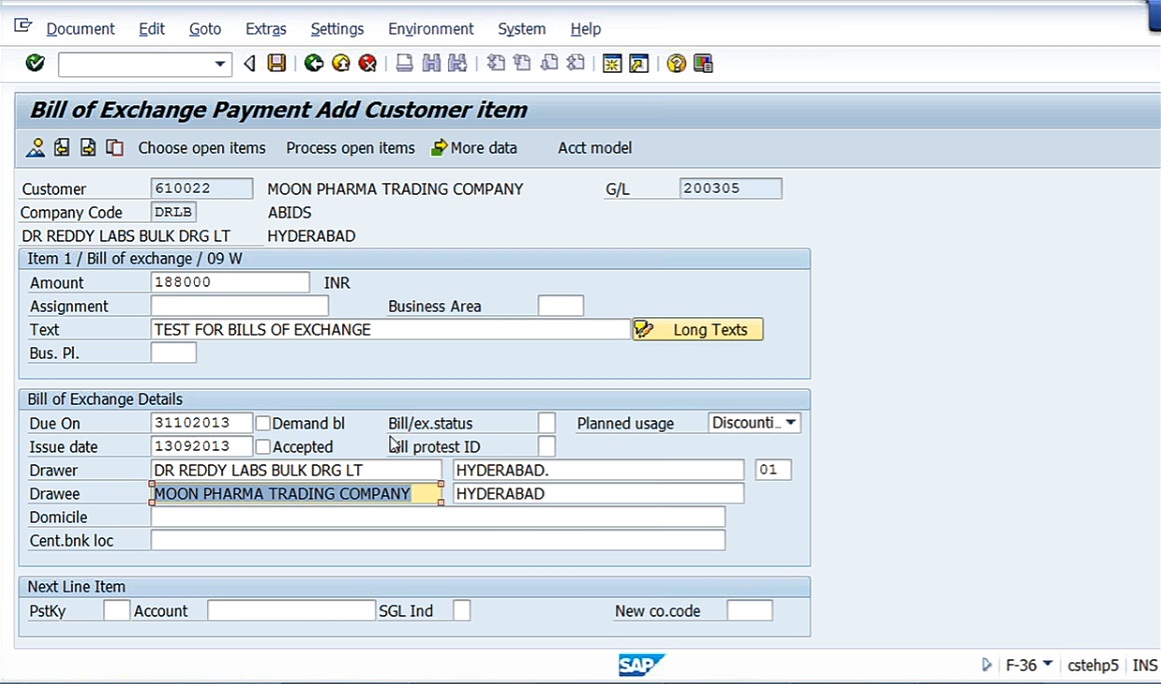Click the Due On date field
Viewport: 1161px width, 684px height.
coord(201,423)
